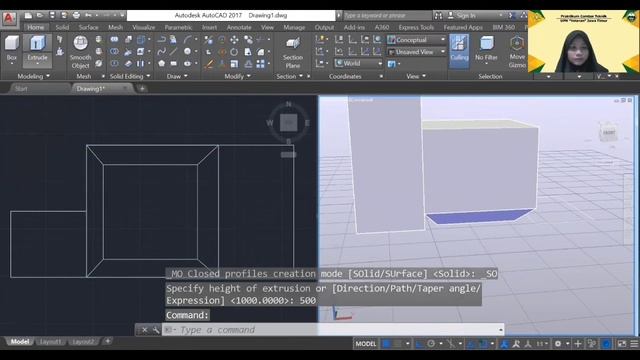Switch to the Visualize ribbon tab
This screenshot has width=640, height=360.
[143, 27]
